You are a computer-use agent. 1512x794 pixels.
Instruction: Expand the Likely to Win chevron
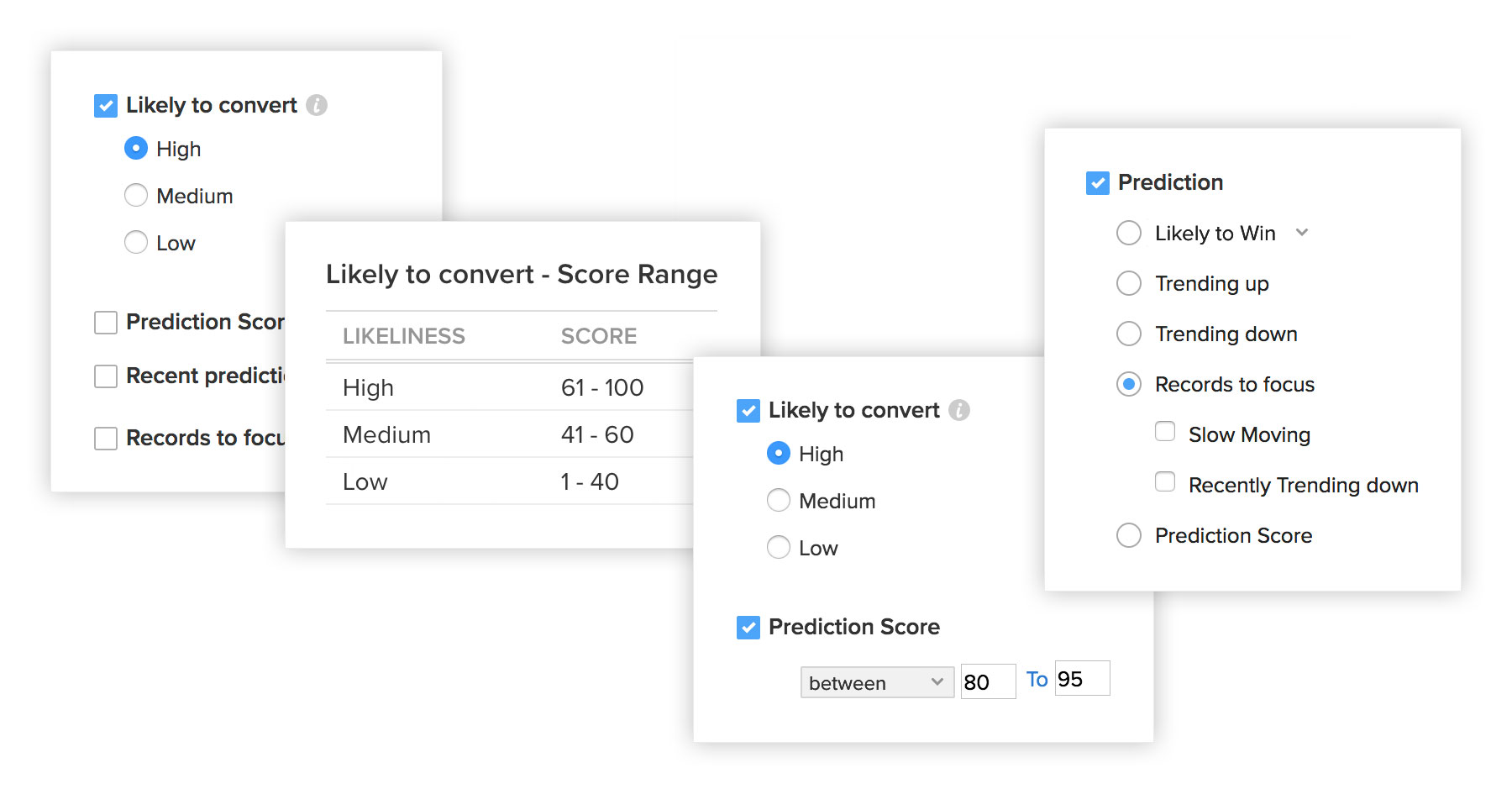tap(1302, 233)
